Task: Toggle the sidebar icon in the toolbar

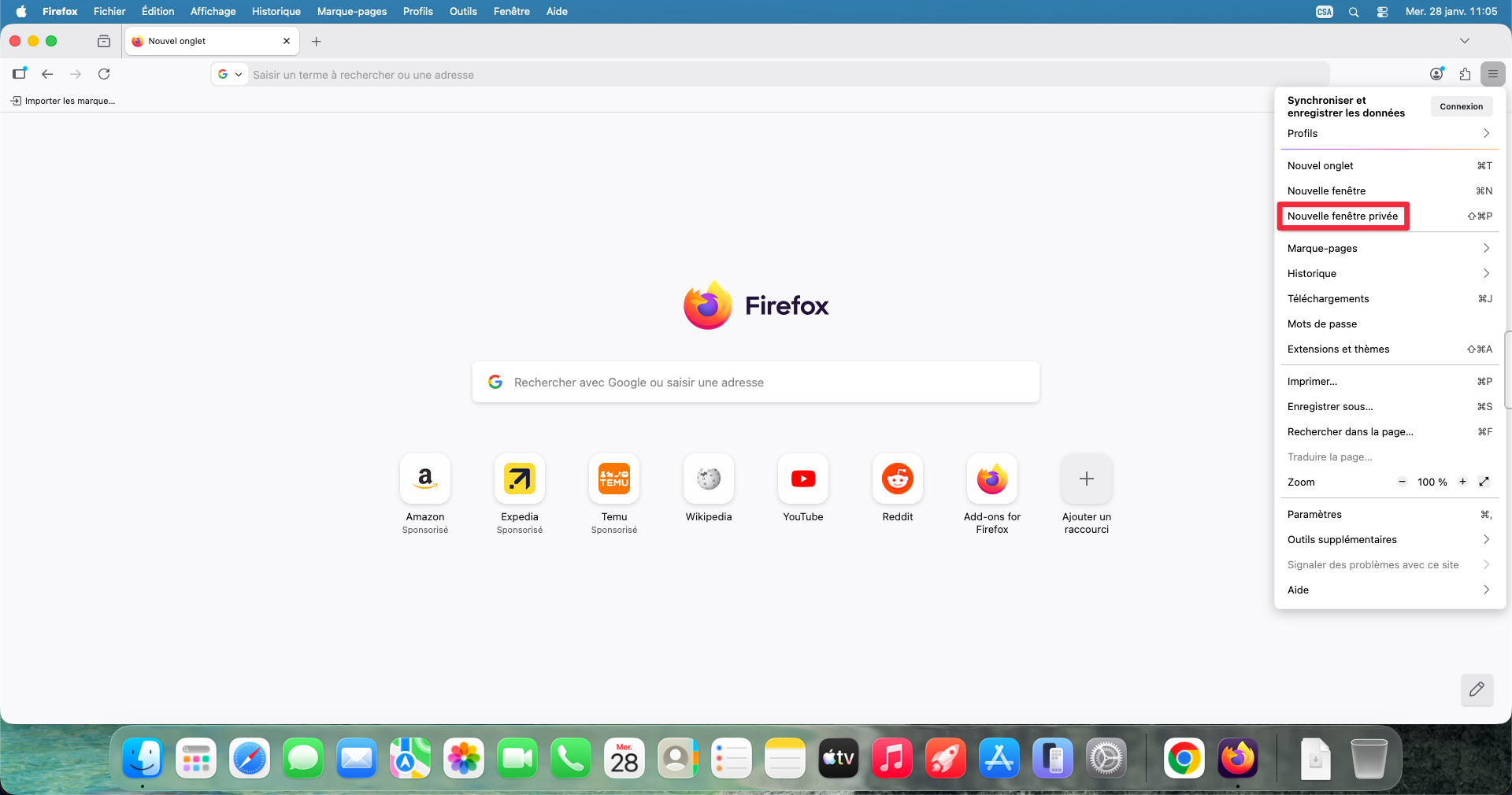Action: pos(20,74)
